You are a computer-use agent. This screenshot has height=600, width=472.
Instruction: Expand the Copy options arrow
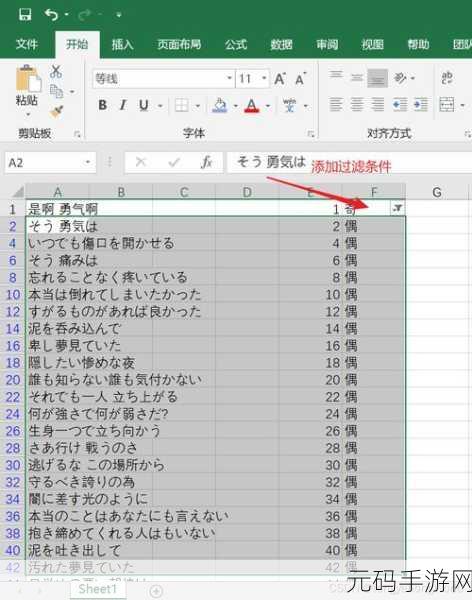point(72,92)
